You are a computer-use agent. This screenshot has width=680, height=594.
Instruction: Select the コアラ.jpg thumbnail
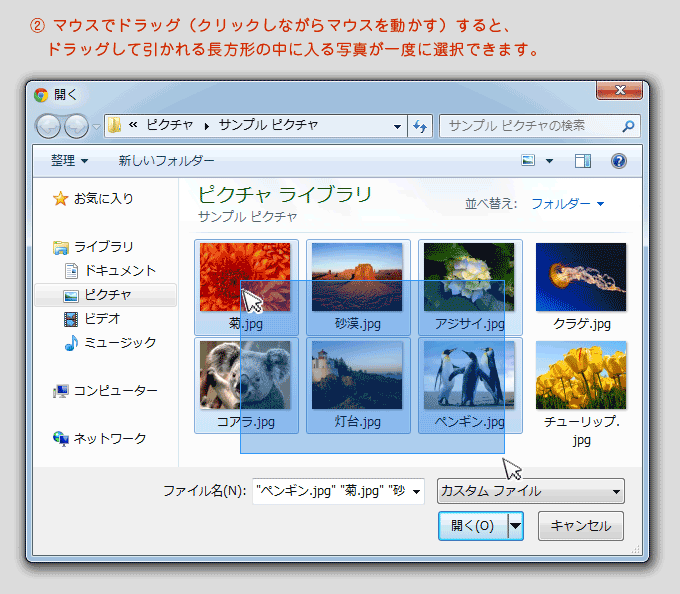[x=245, y=375]
